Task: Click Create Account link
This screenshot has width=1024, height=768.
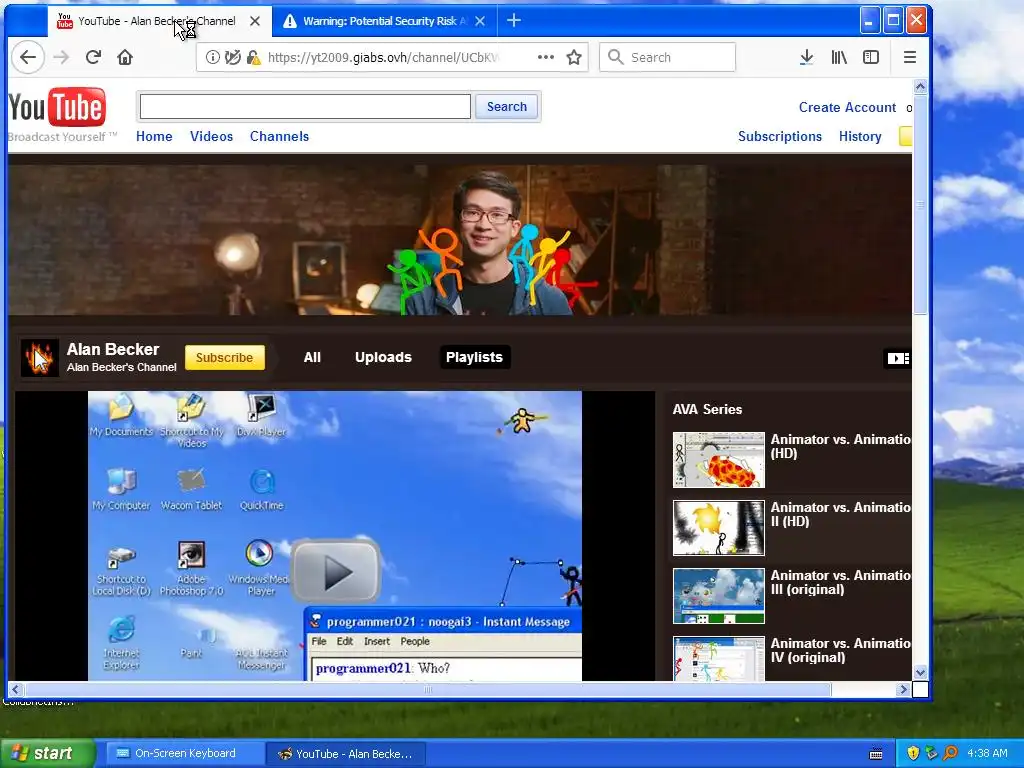Action: click(x=847, y=107)
